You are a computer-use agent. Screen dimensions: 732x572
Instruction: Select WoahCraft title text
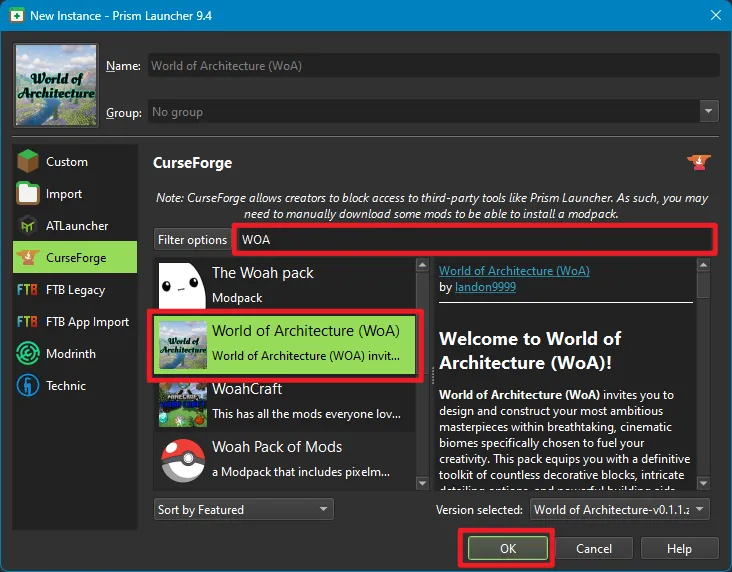point(247,388)
